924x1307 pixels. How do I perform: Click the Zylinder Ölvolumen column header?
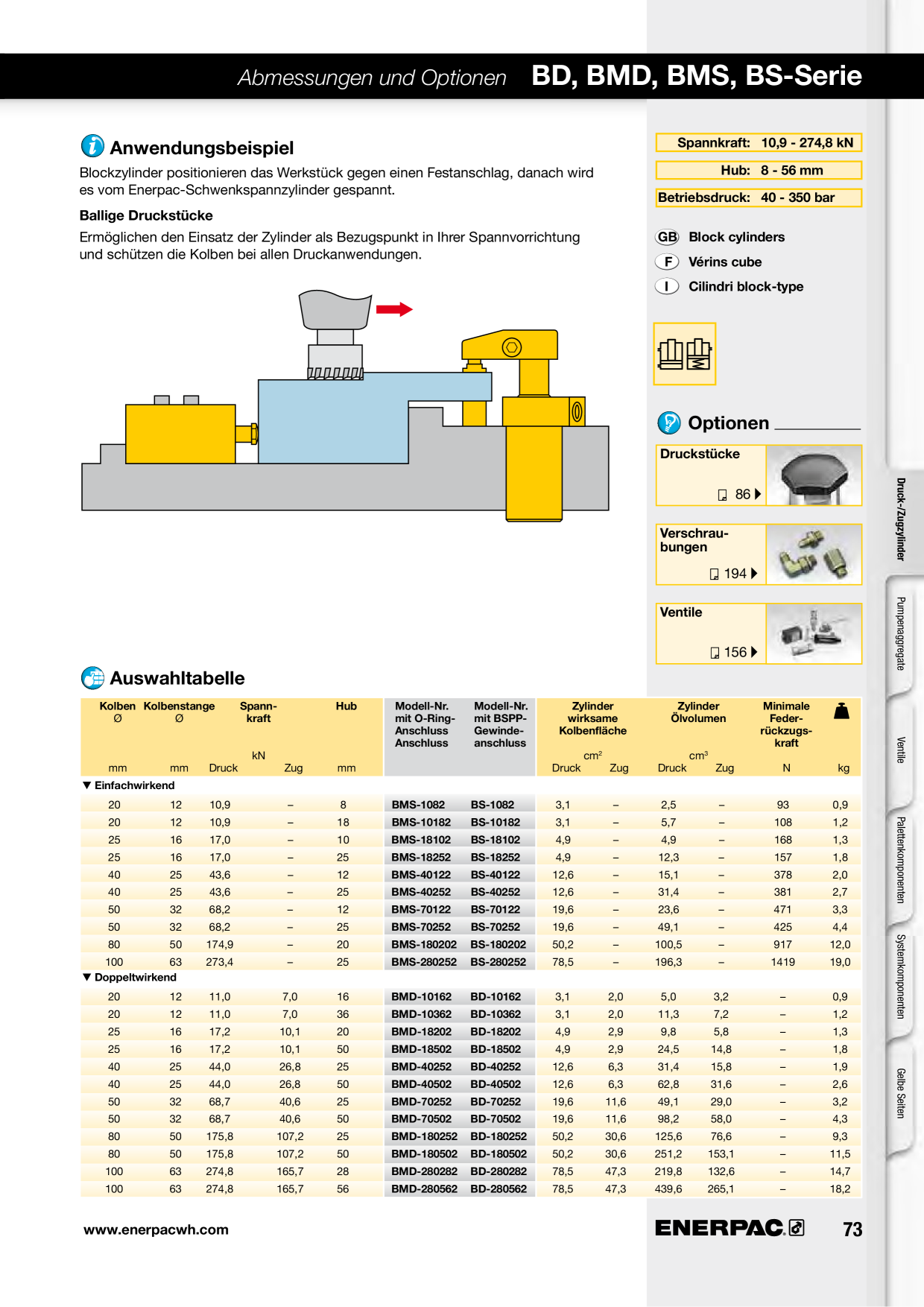(x=698, y=712)
